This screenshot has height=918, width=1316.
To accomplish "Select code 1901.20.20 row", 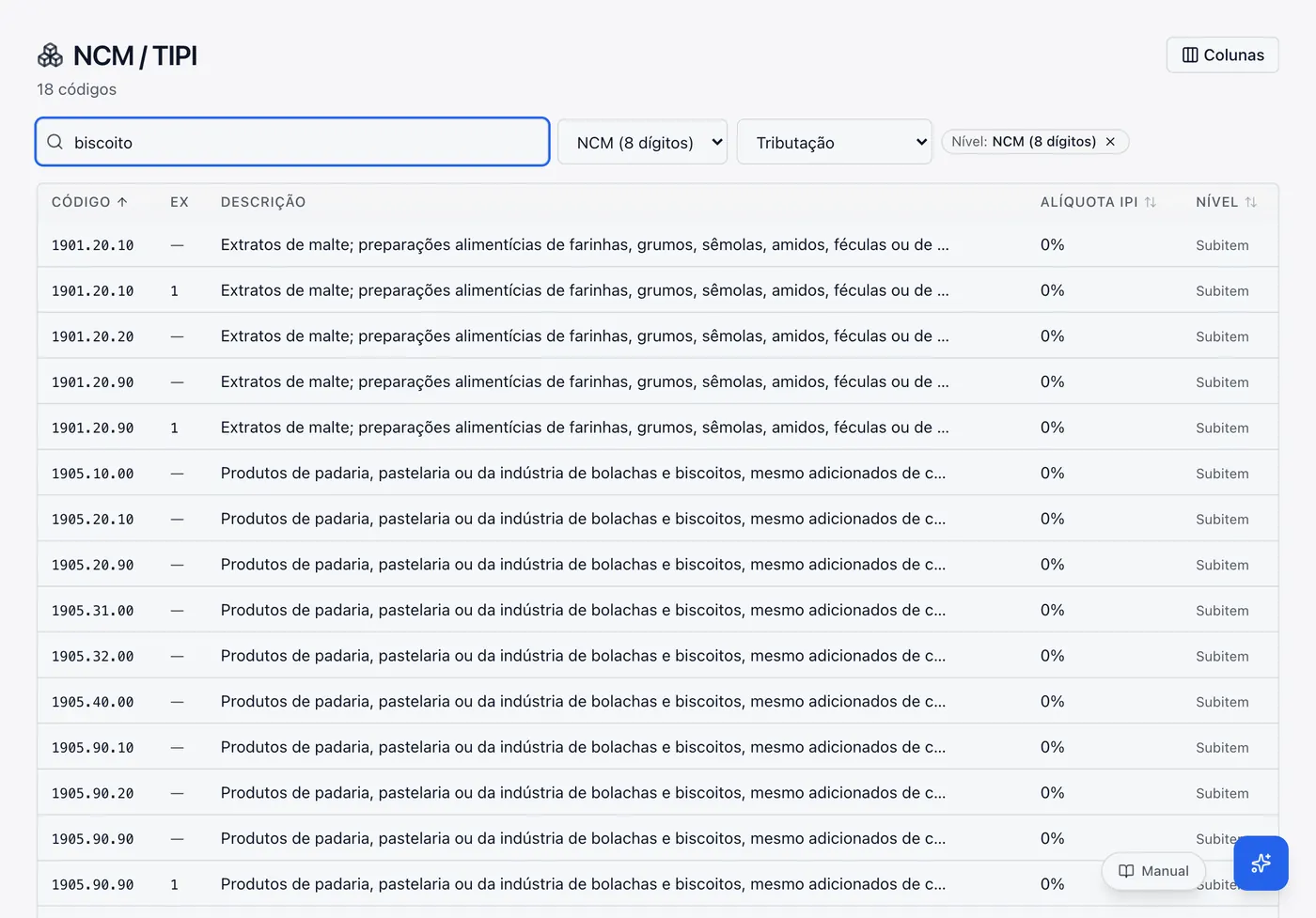I will 657,336.
